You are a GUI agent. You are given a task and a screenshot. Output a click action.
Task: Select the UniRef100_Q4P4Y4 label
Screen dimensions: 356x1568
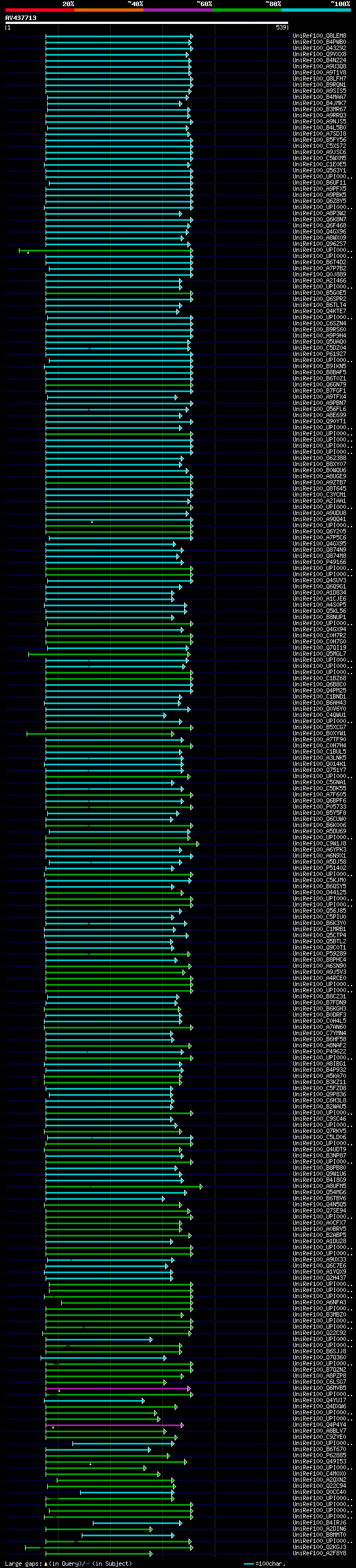(x=319, y=1425)
